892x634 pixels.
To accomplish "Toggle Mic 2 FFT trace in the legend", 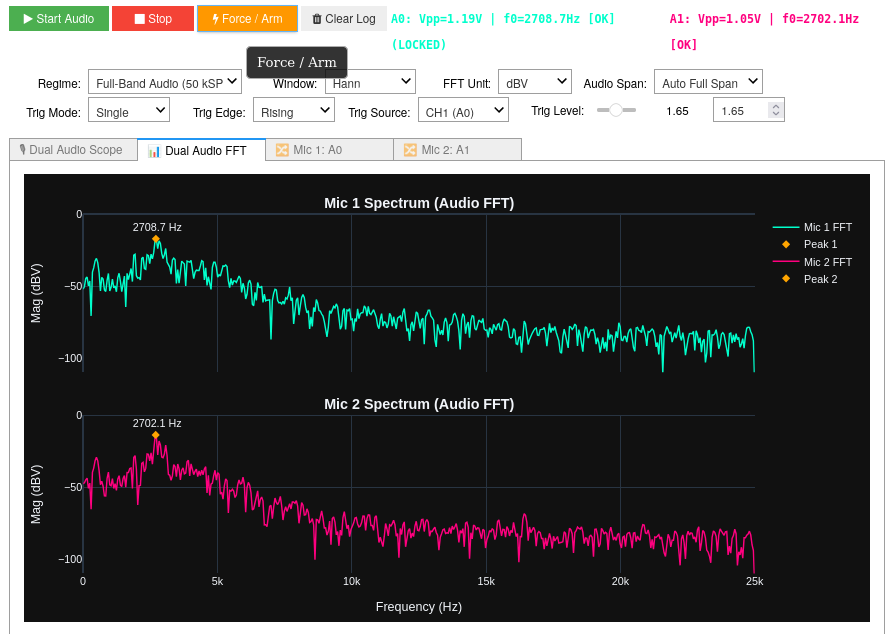I will tap(812, 262).
